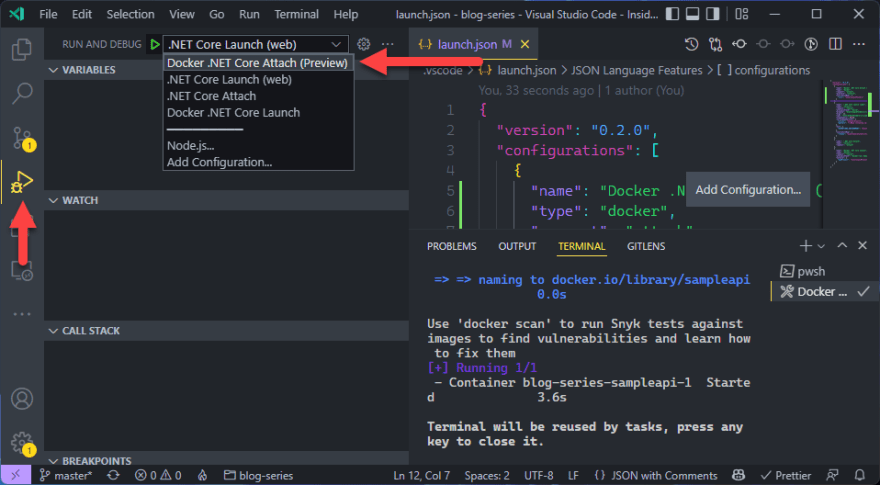Click the Add Configuration... editor button

748,190
